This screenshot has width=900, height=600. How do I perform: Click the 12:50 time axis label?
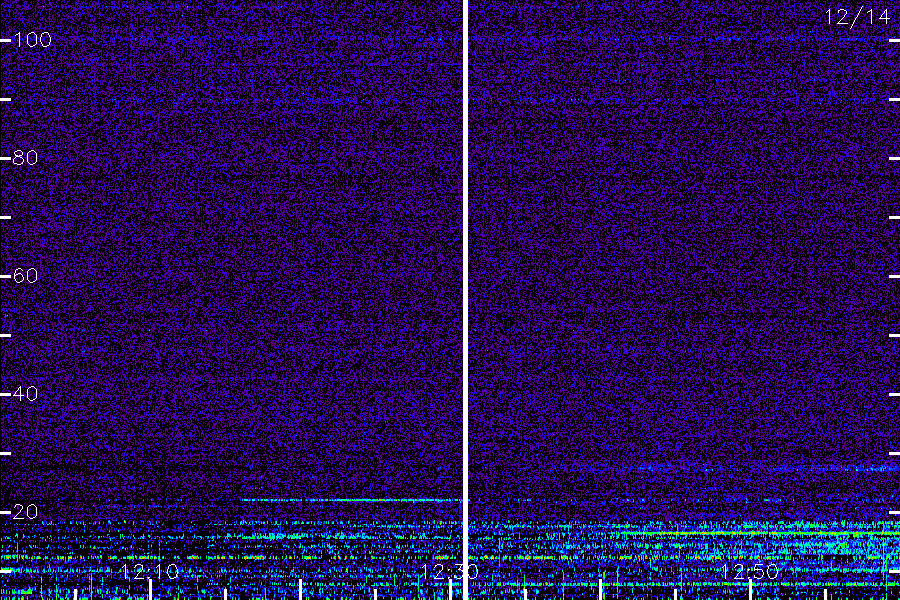[750, 571]
